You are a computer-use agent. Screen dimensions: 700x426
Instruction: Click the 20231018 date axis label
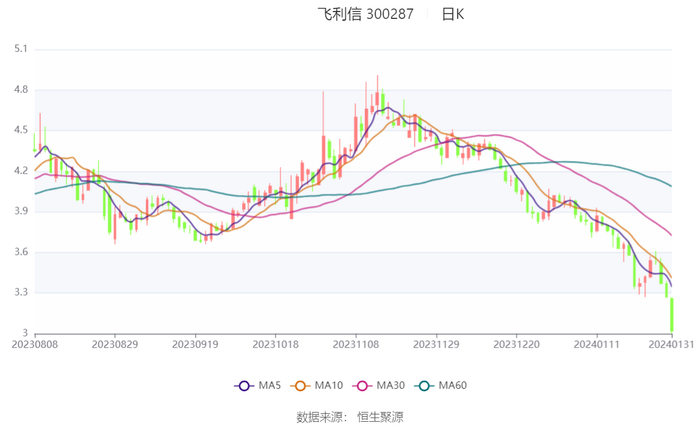point(275,344)
